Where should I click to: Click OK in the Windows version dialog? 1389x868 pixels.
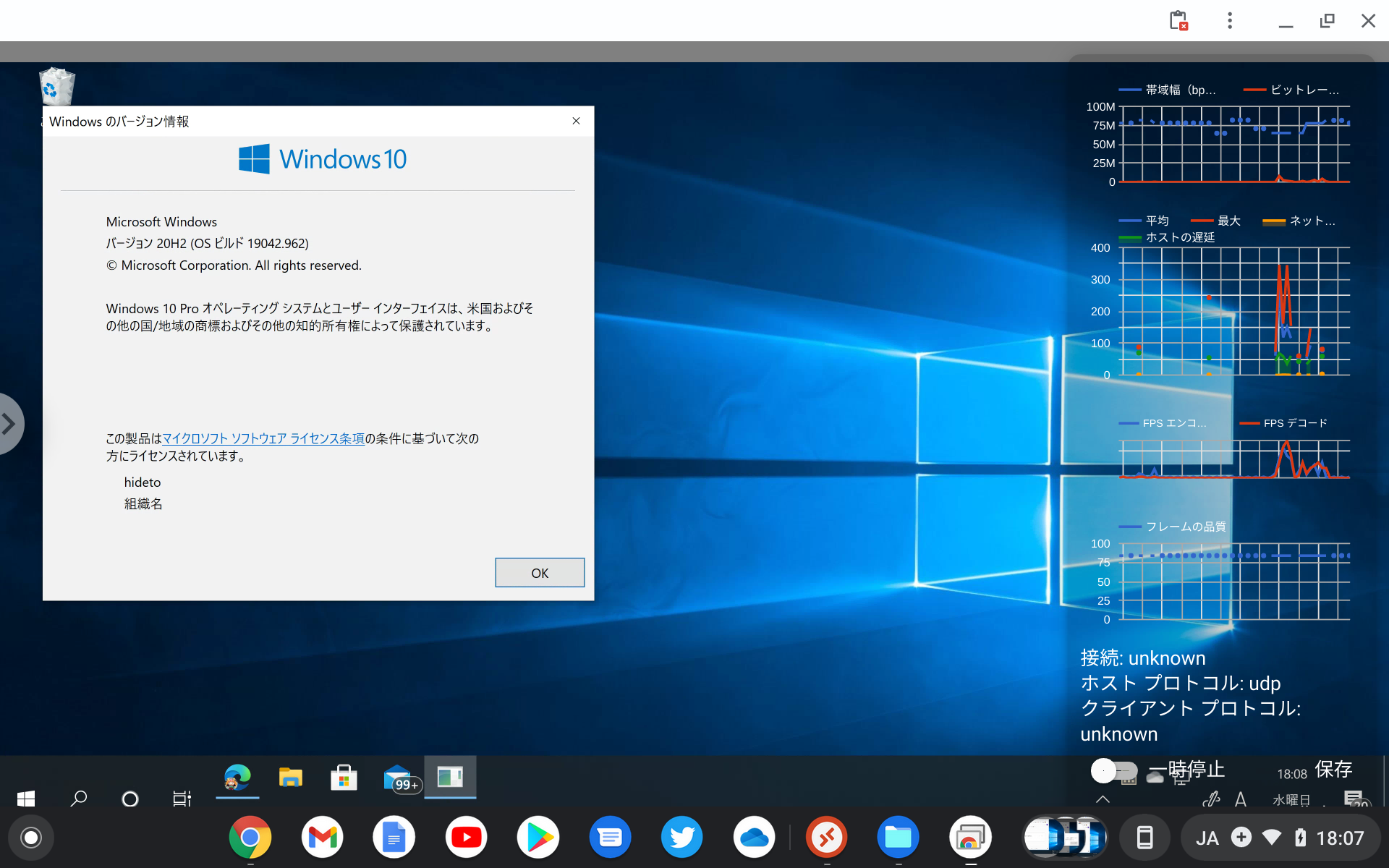tap(539, 573)
